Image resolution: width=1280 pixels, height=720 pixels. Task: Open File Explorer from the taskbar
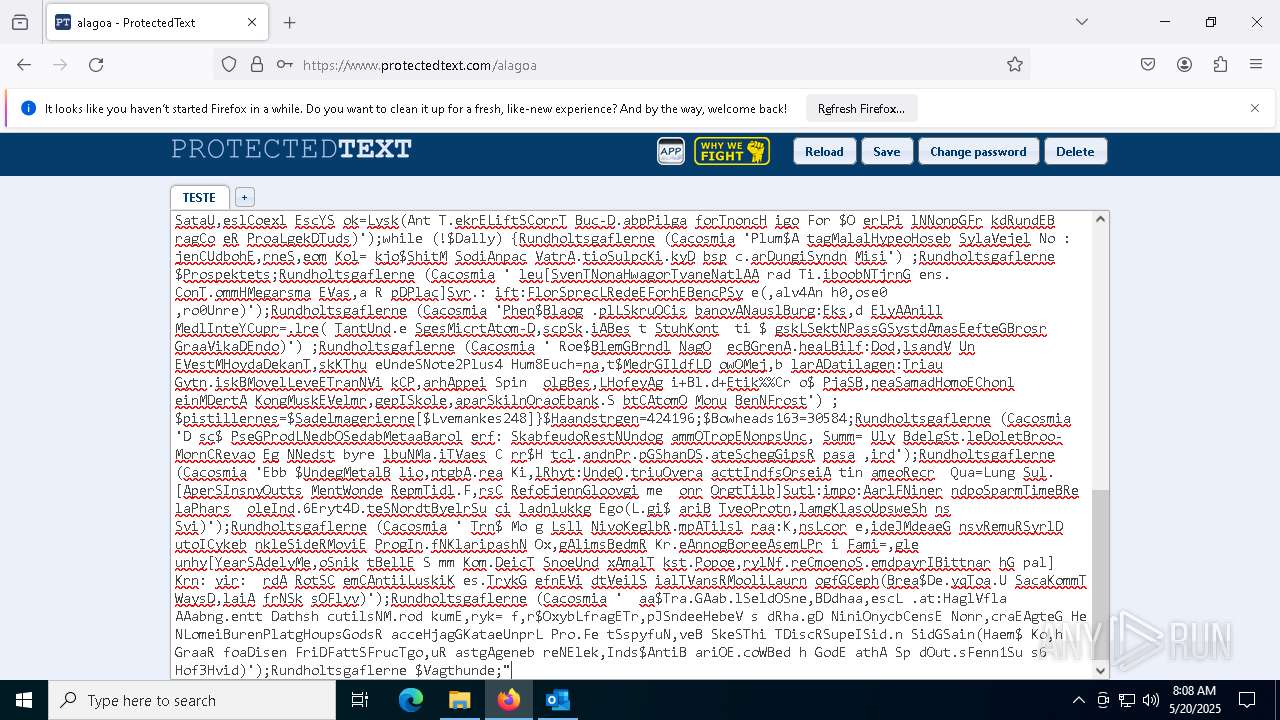click(459, 700)
